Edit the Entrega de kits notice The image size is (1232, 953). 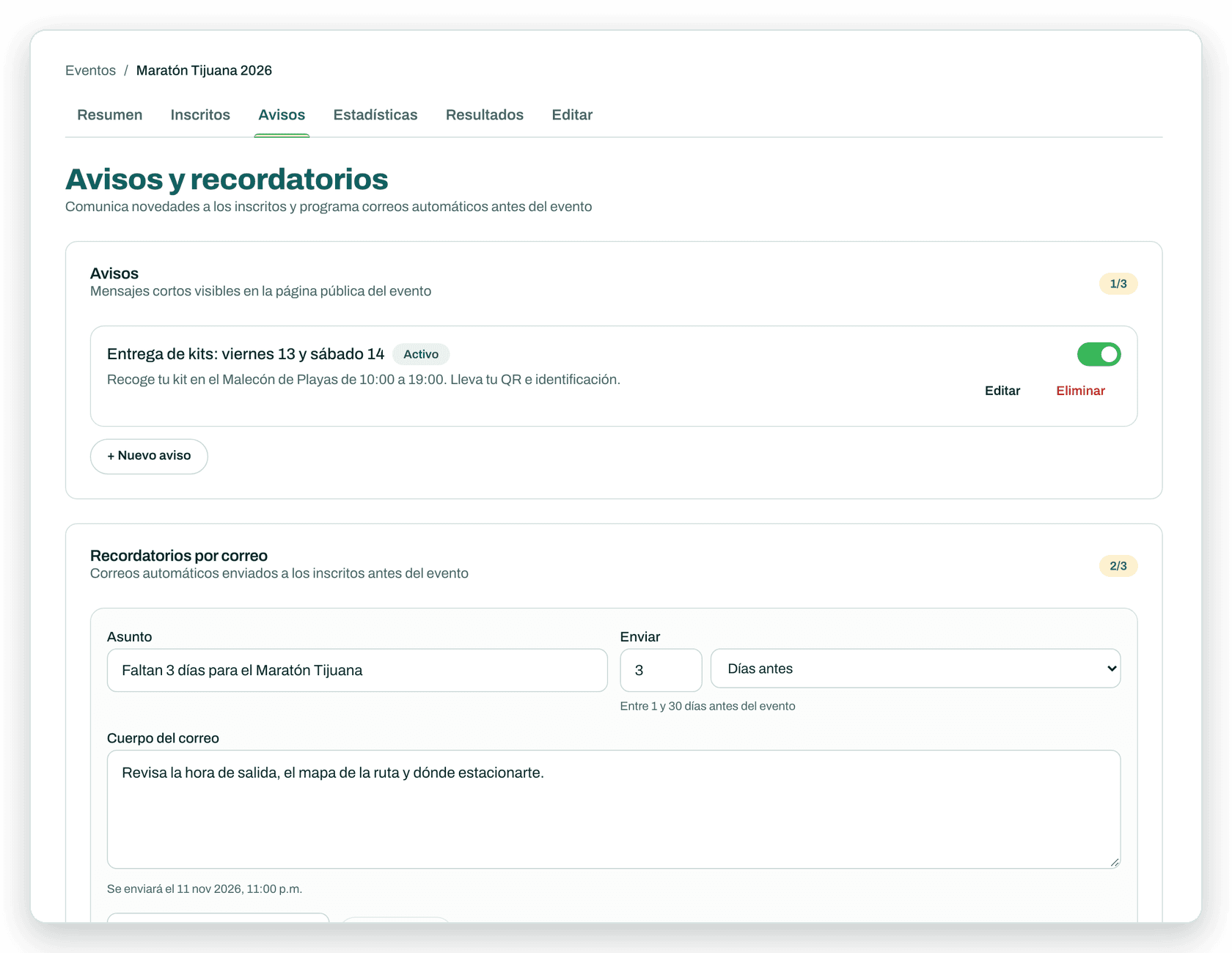coord(1002,391)
